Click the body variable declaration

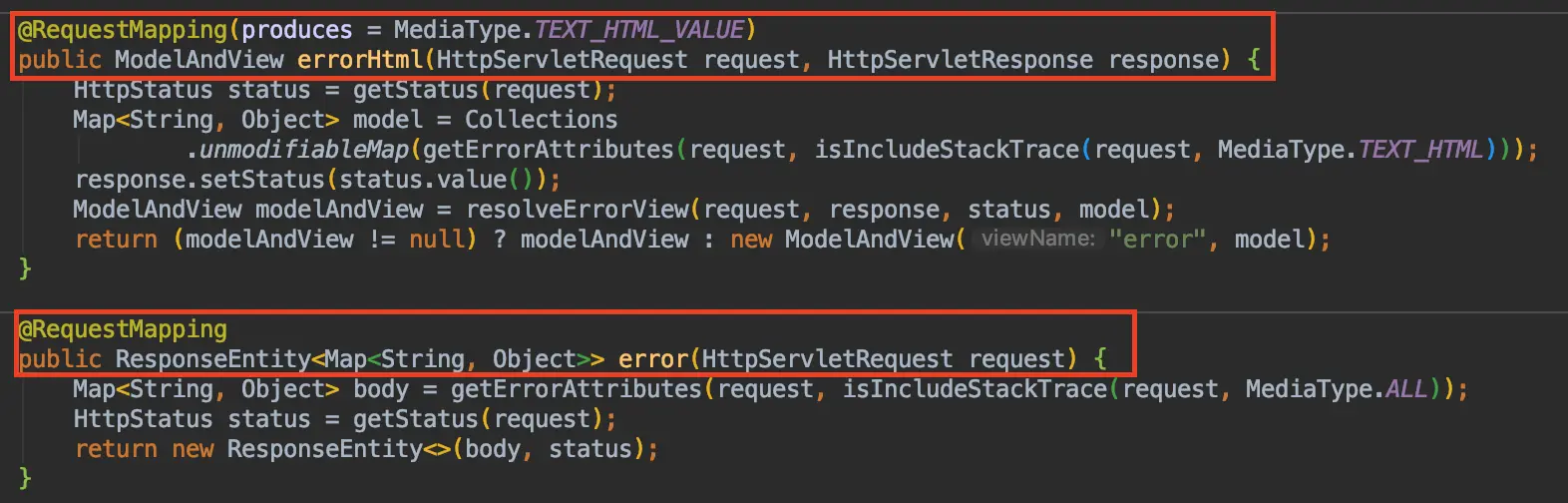coord(381,389)
